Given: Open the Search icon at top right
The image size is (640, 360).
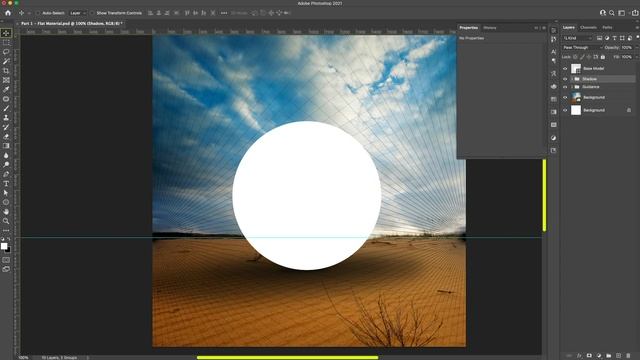Looking at the screenshot, I should click(x=611, y=13).
